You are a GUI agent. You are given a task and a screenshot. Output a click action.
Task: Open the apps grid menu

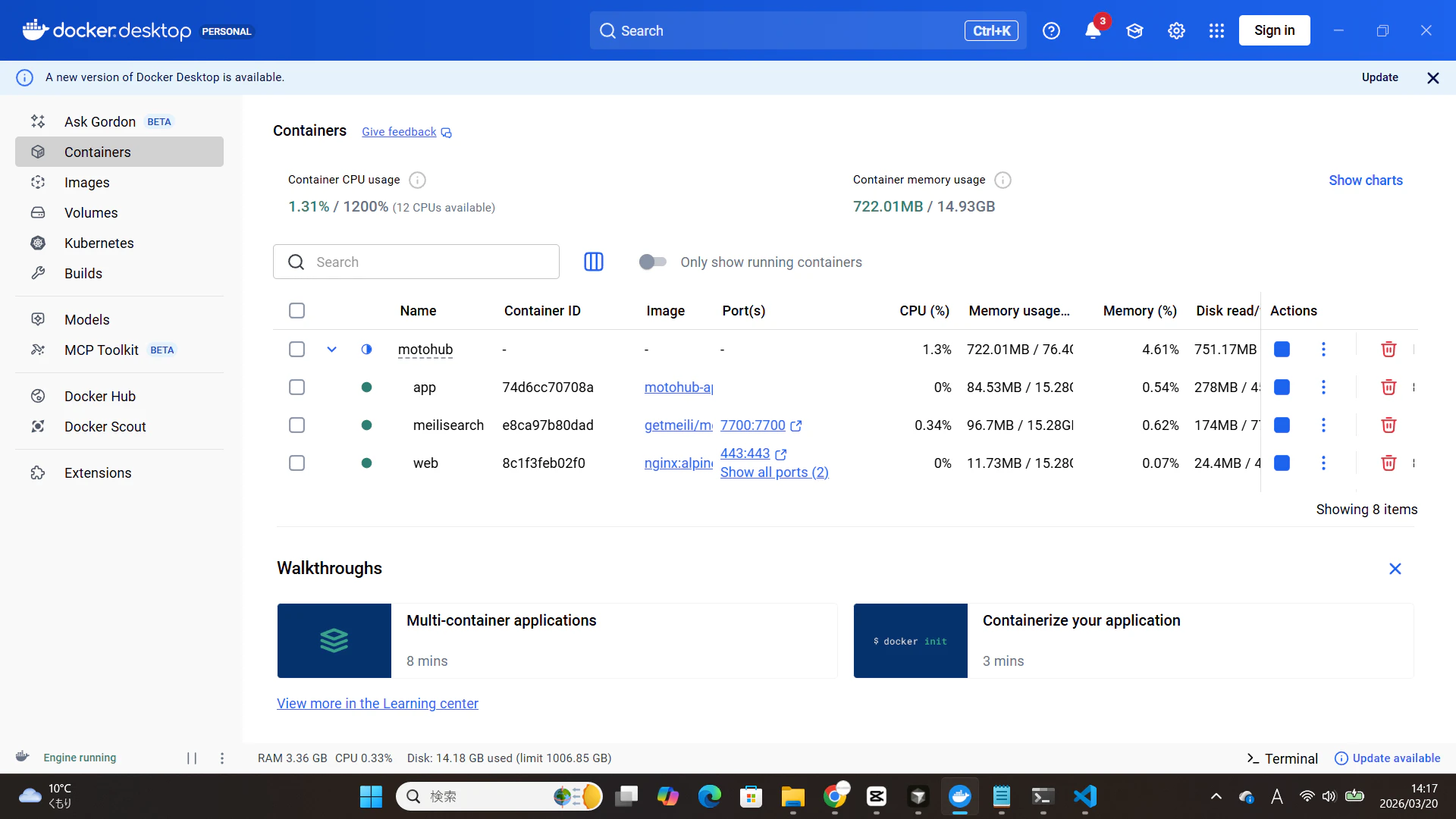1217,30
